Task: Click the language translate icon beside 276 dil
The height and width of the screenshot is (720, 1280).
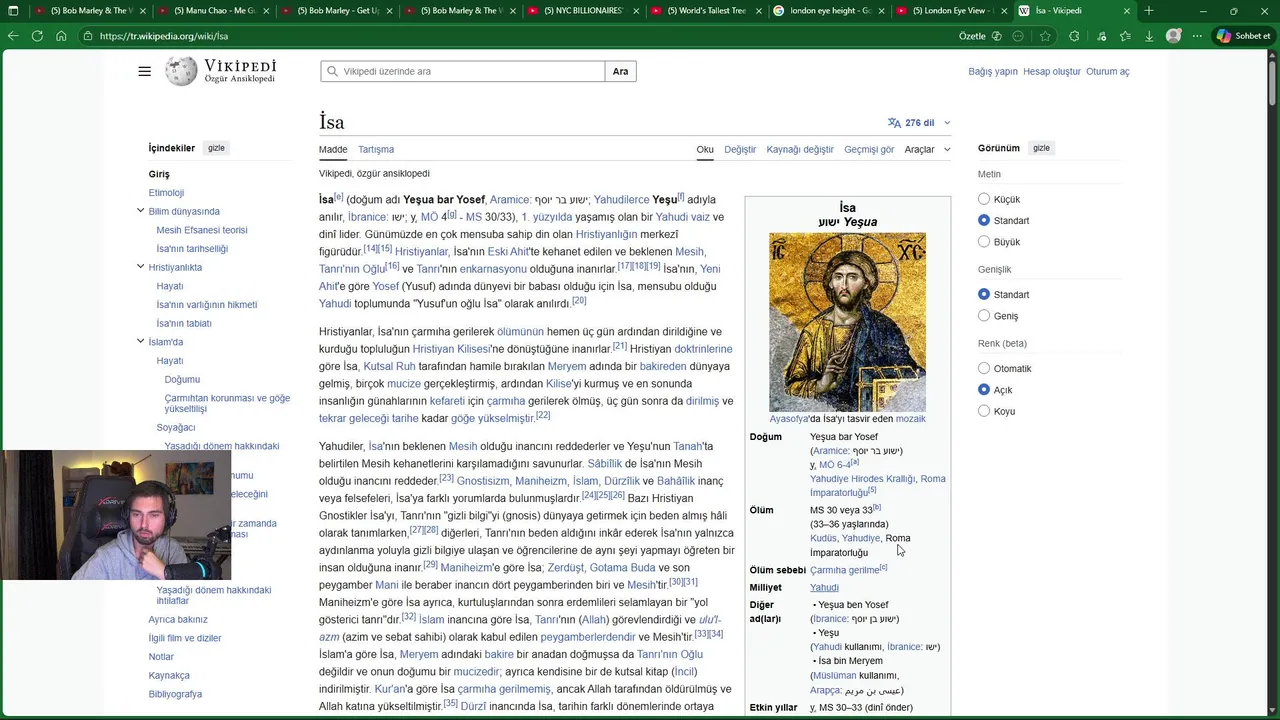Action: [894, 123]
